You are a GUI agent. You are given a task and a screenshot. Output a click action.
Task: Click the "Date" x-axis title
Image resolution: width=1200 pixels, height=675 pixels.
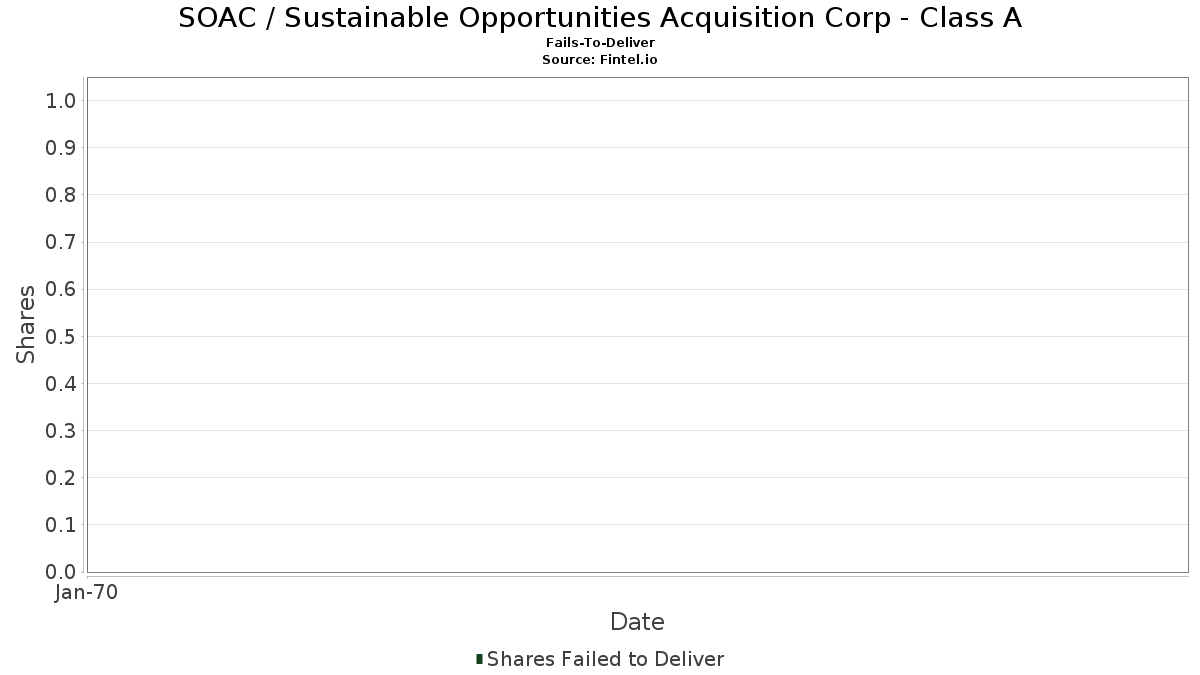(637, 622)
